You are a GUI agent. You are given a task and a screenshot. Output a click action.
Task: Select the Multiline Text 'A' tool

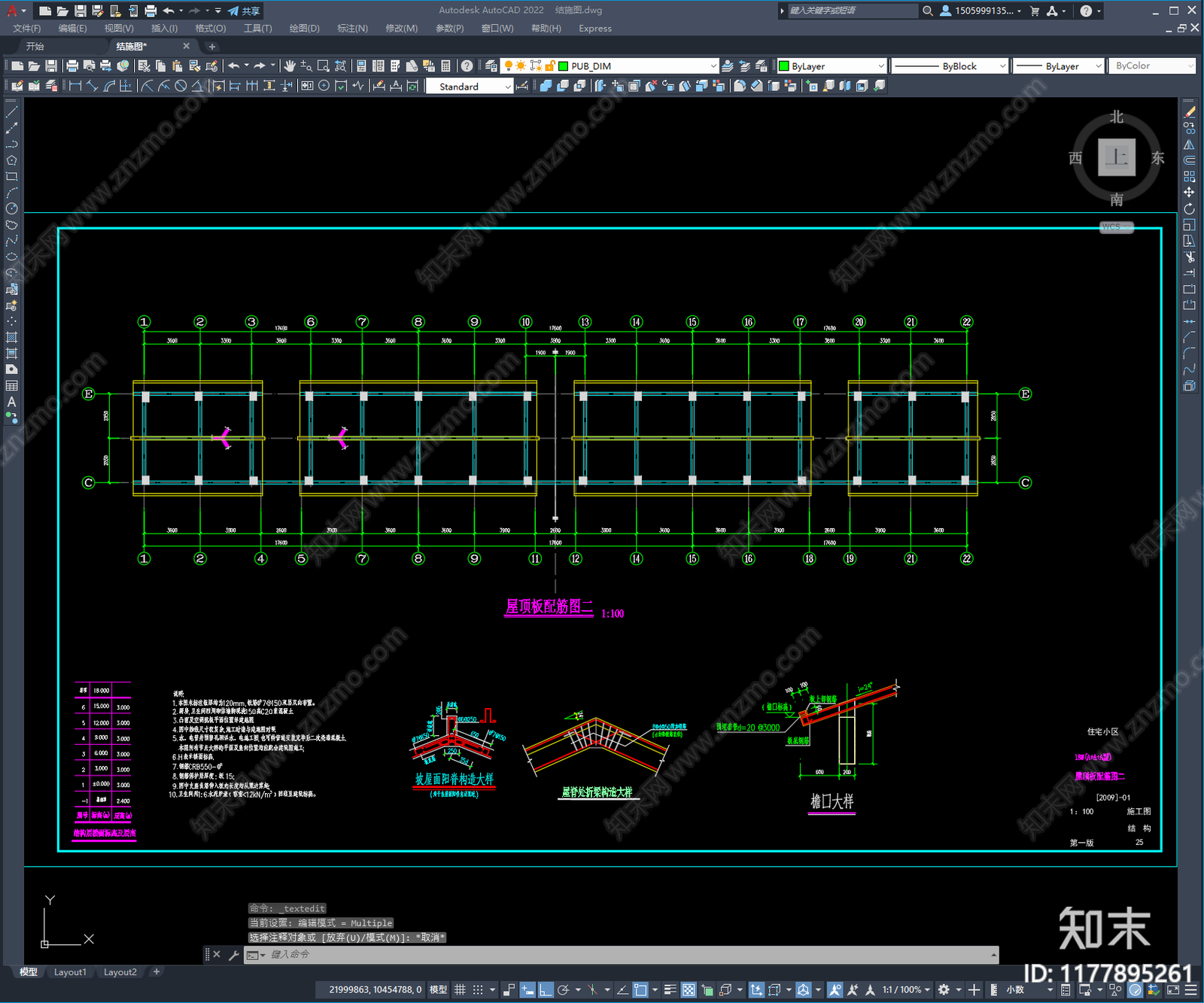(11, 402)
